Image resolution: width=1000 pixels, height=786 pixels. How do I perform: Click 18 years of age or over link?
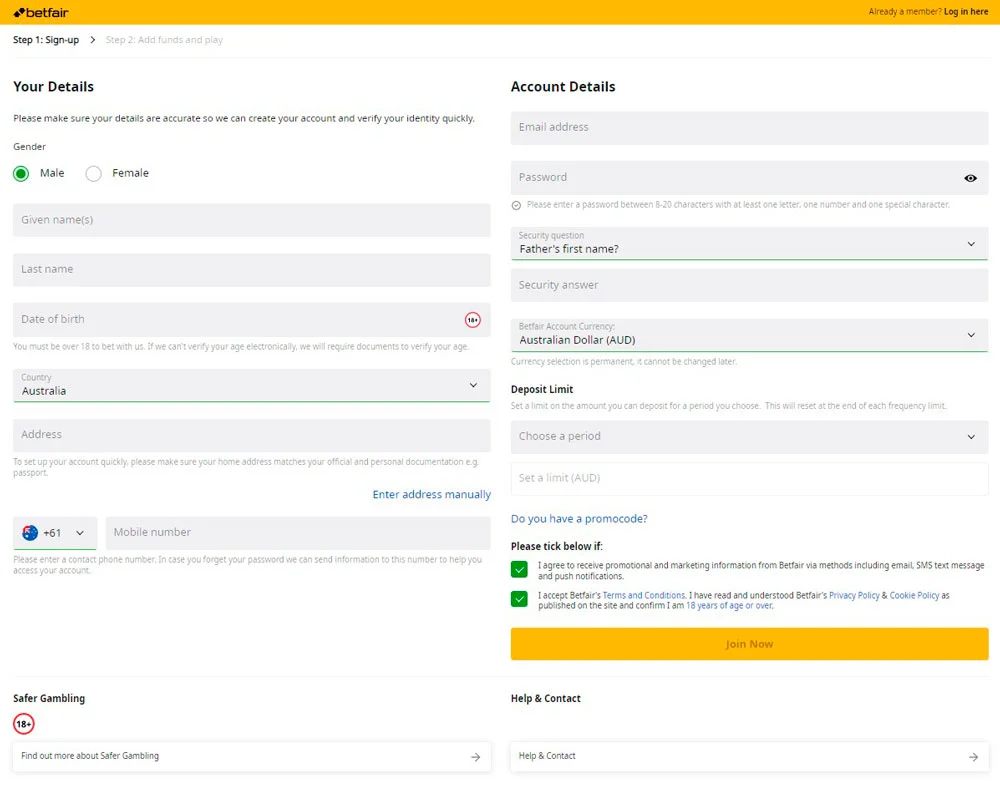tap(729, 605)
